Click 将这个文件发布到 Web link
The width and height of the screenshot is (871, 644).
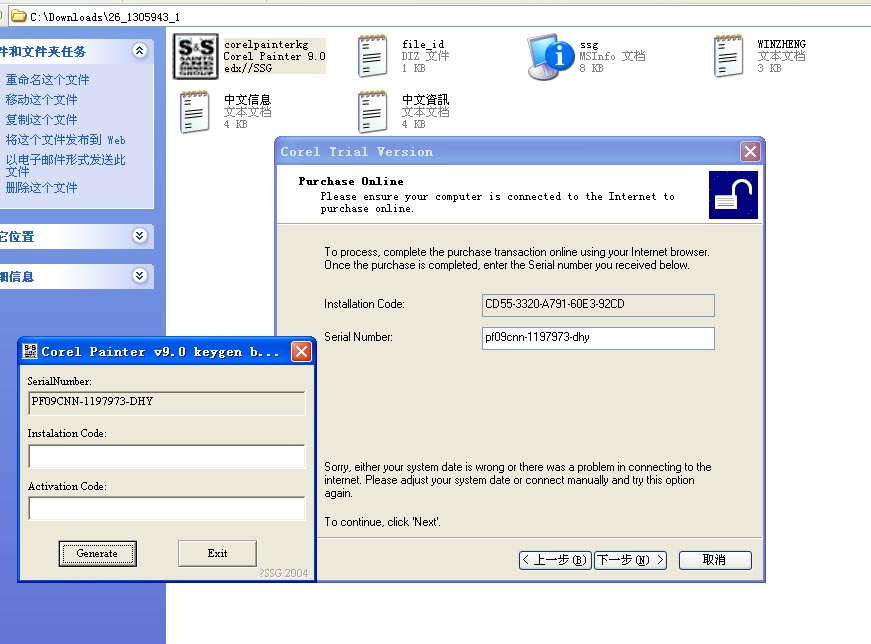[66, 139]
